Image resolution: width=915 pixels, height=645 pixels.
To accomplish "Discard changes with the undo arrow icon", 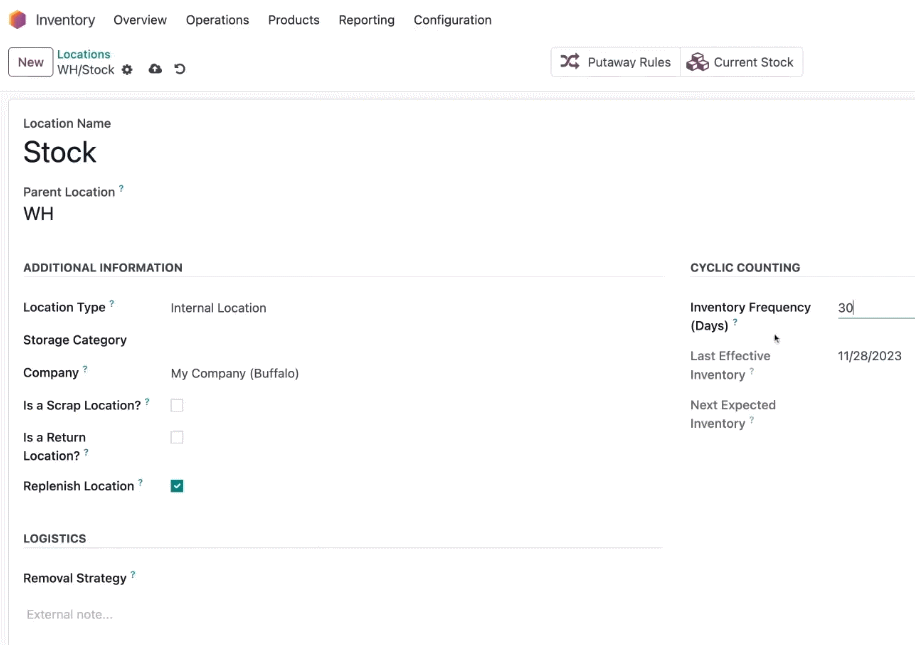I will [180, 69].
